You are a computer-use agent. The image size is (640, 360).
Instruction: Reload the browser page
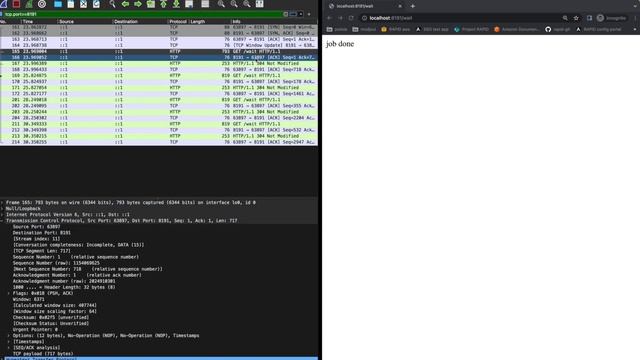point(351,18)
